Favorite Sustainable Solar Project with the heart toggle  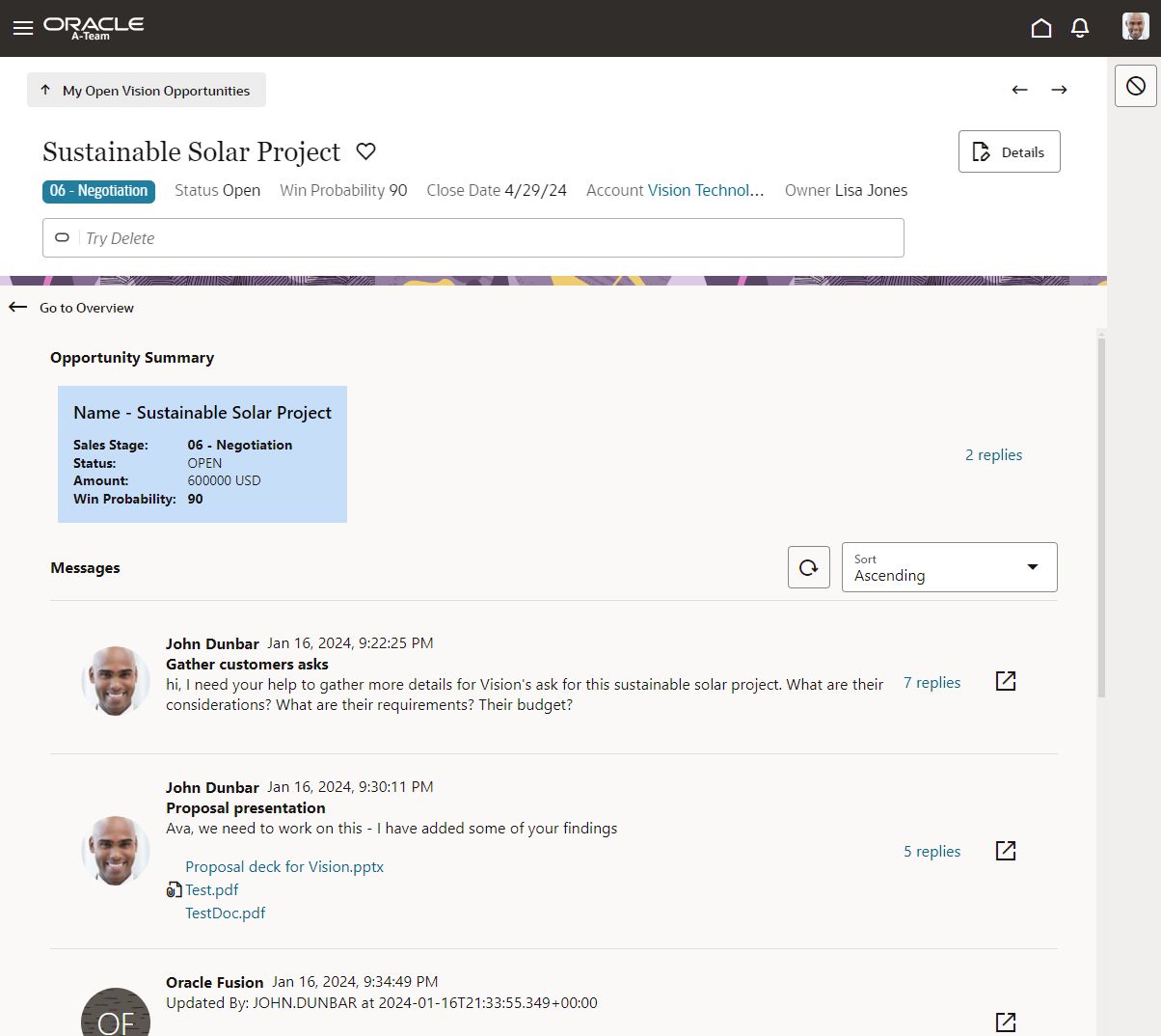[365, 151]
